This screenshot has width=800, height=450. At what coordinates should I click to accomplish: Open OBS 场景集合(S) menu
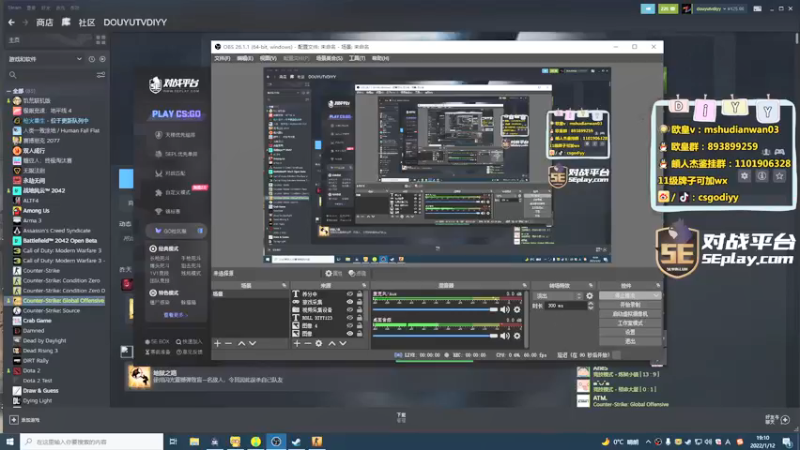(x=330, y=59)
